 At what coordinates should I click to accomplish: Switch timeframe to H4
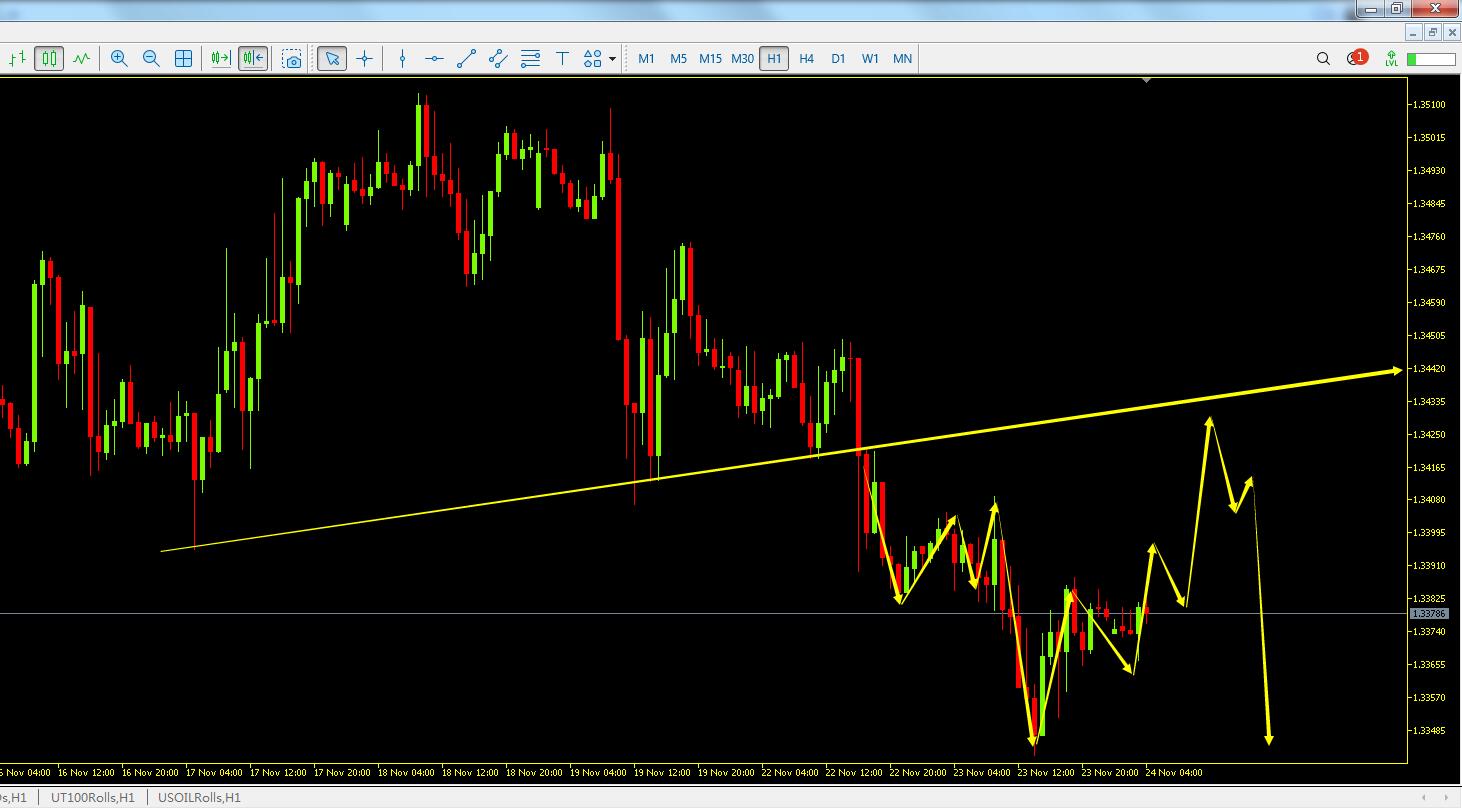(x=806, y=59)
